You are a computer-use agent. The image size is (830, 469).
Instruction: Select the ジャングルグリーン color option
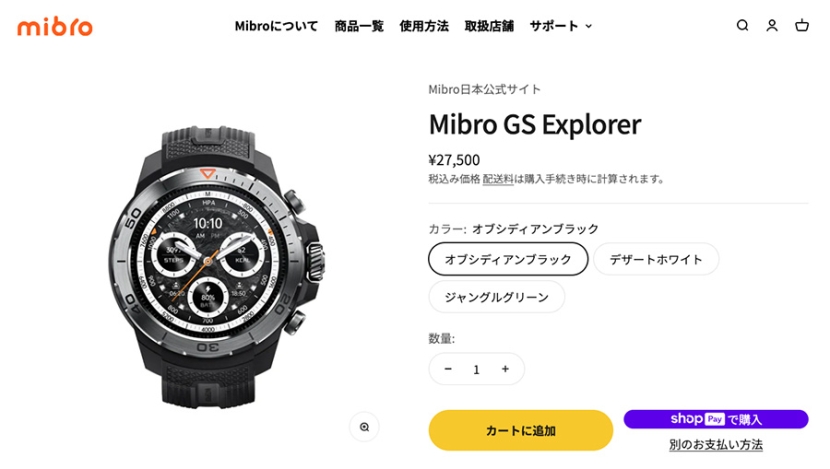(497, 297)
